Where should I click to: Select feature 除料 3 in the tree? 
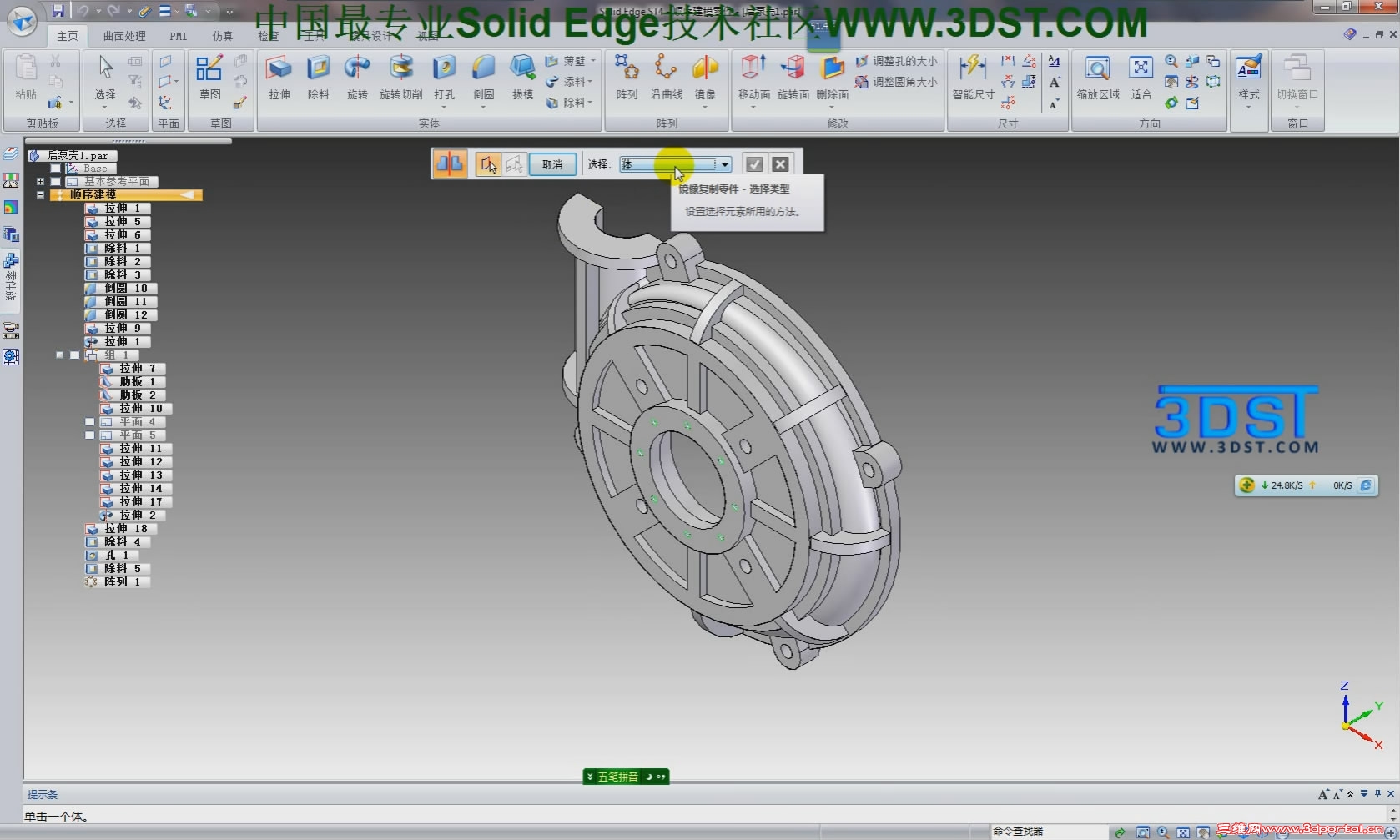coord(118,275)
